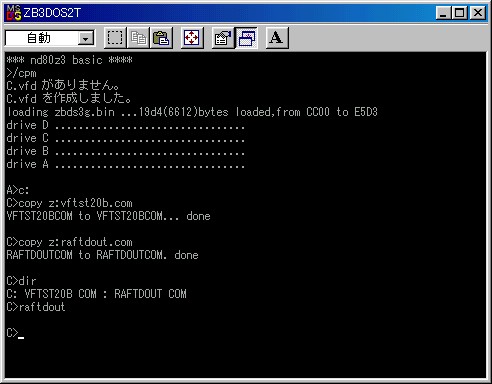Screen dimensions: 492x384
Task: Click the Mark selection toolbar icon
Action: (115, 38)
